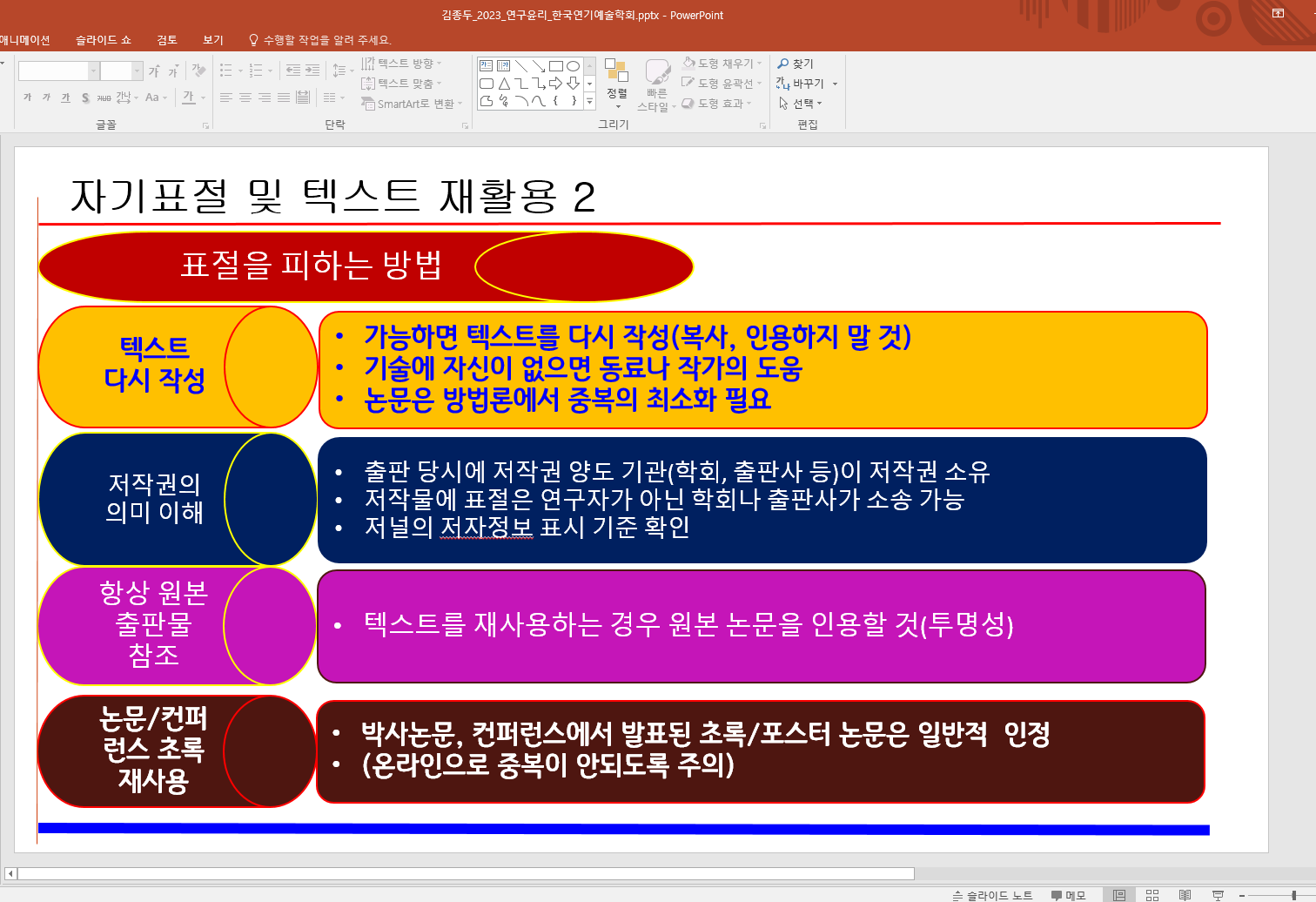Right-align the paragraph text
1316x902 pixels.
[x=265, y=98]
